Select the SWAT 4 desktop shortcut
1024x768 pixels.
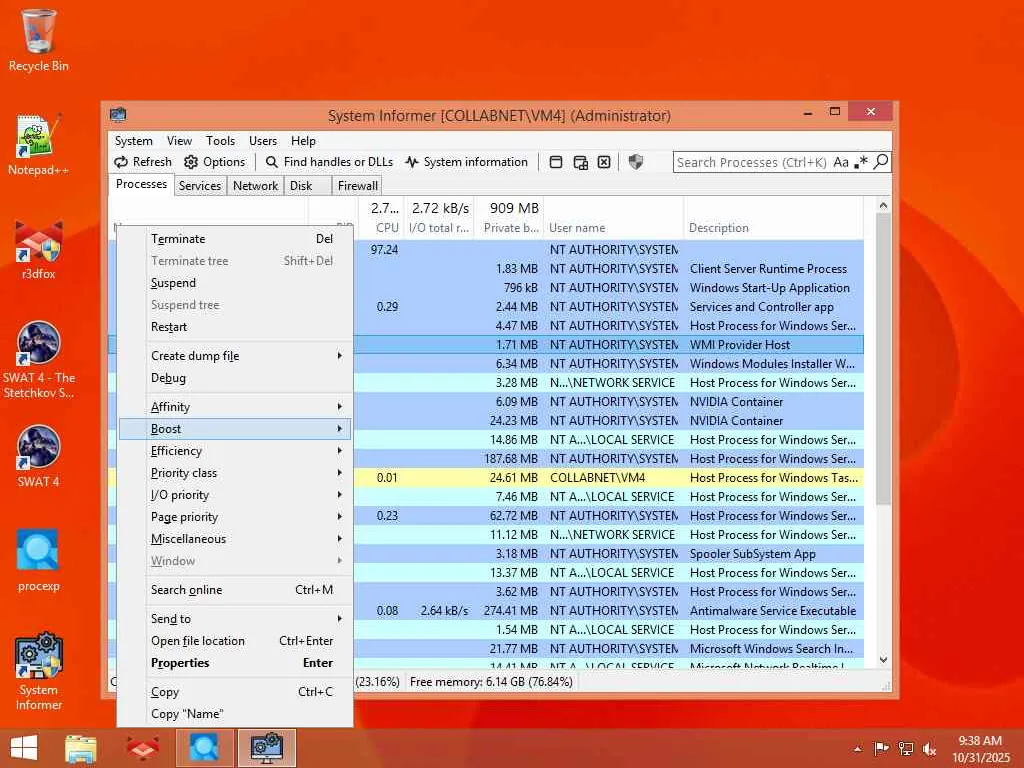(39, 456)
